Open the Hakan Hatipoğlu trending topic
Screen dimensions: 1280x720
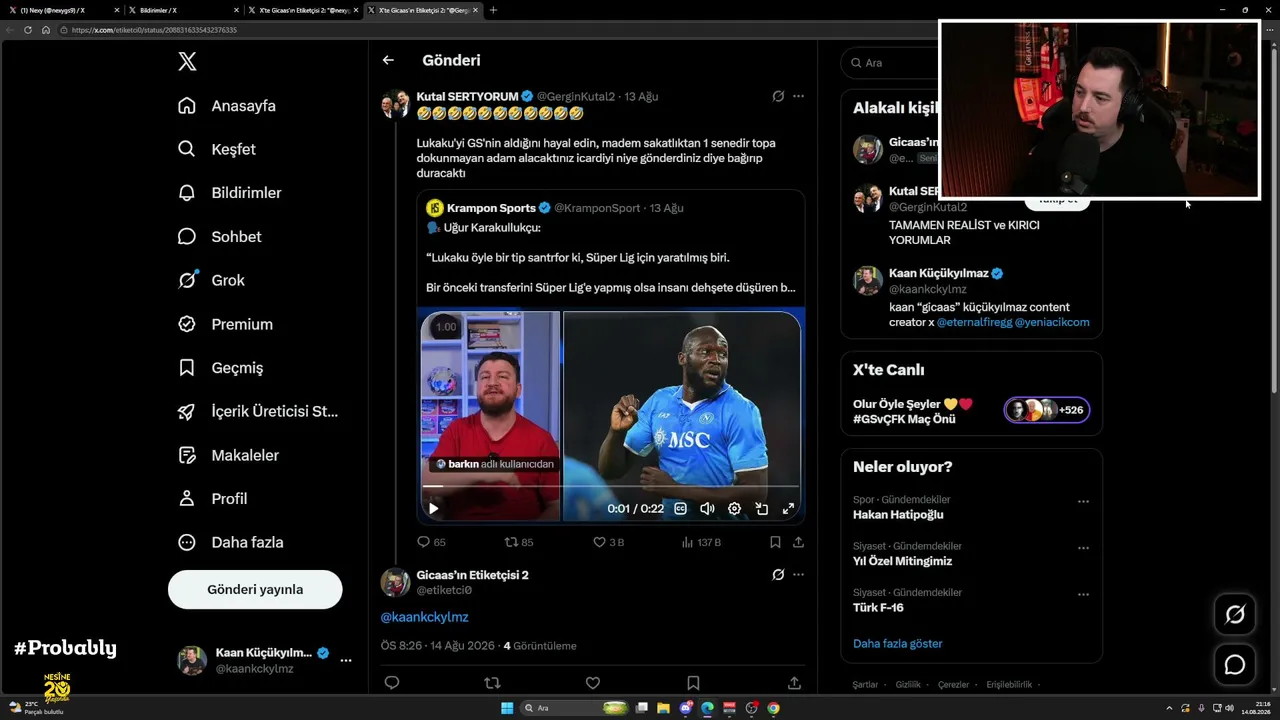pyautogui.click(x=898, y=515)
